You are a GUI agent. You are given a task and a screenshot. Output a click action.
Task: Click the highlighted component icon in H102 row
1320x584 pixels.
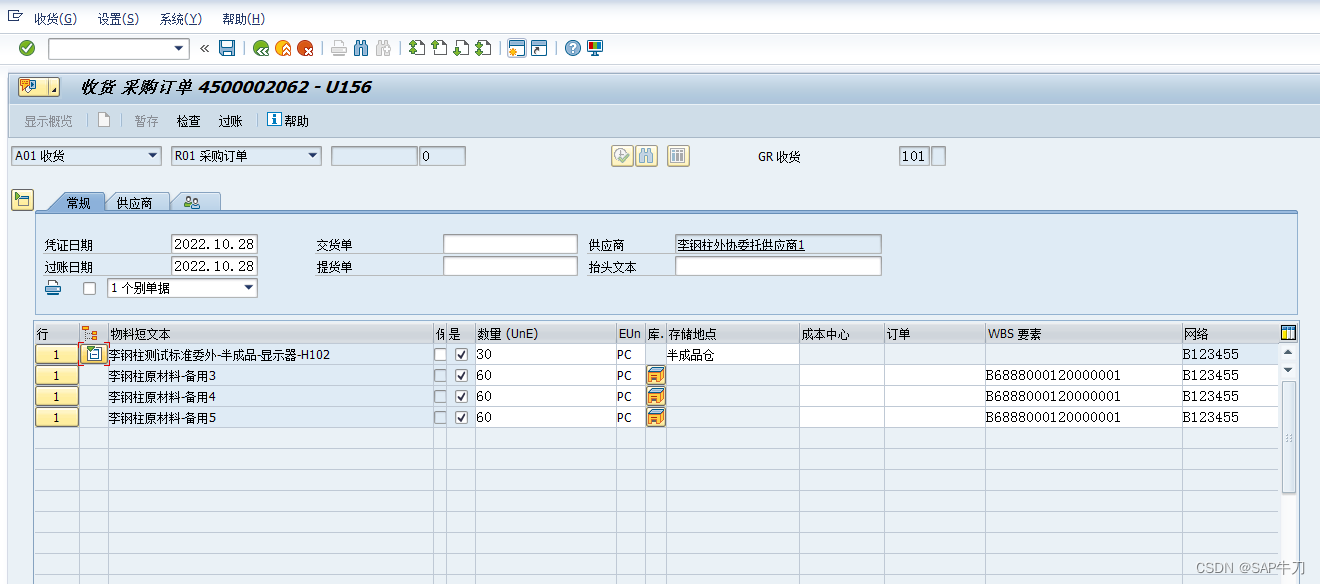point(94,354)
